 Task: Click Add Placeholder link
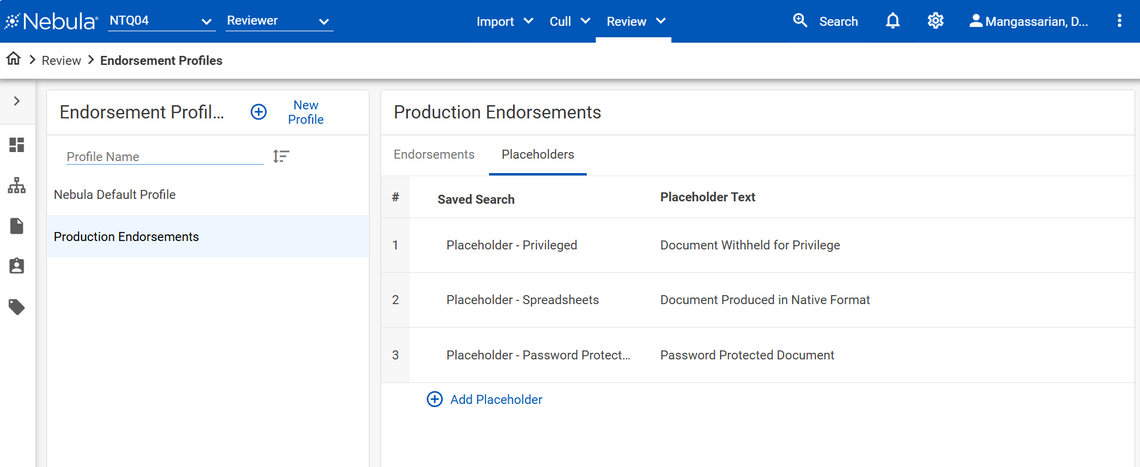485,399
